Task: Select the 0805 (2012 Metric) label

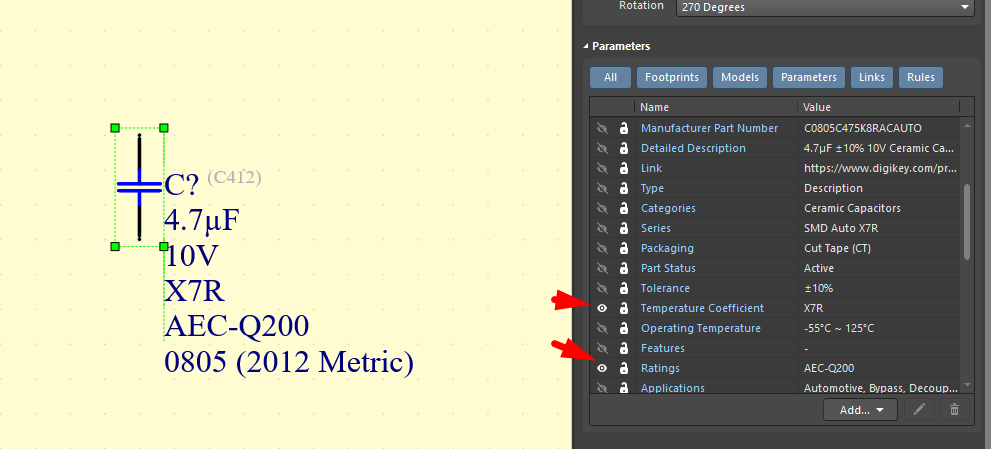Action: point(289,362)
